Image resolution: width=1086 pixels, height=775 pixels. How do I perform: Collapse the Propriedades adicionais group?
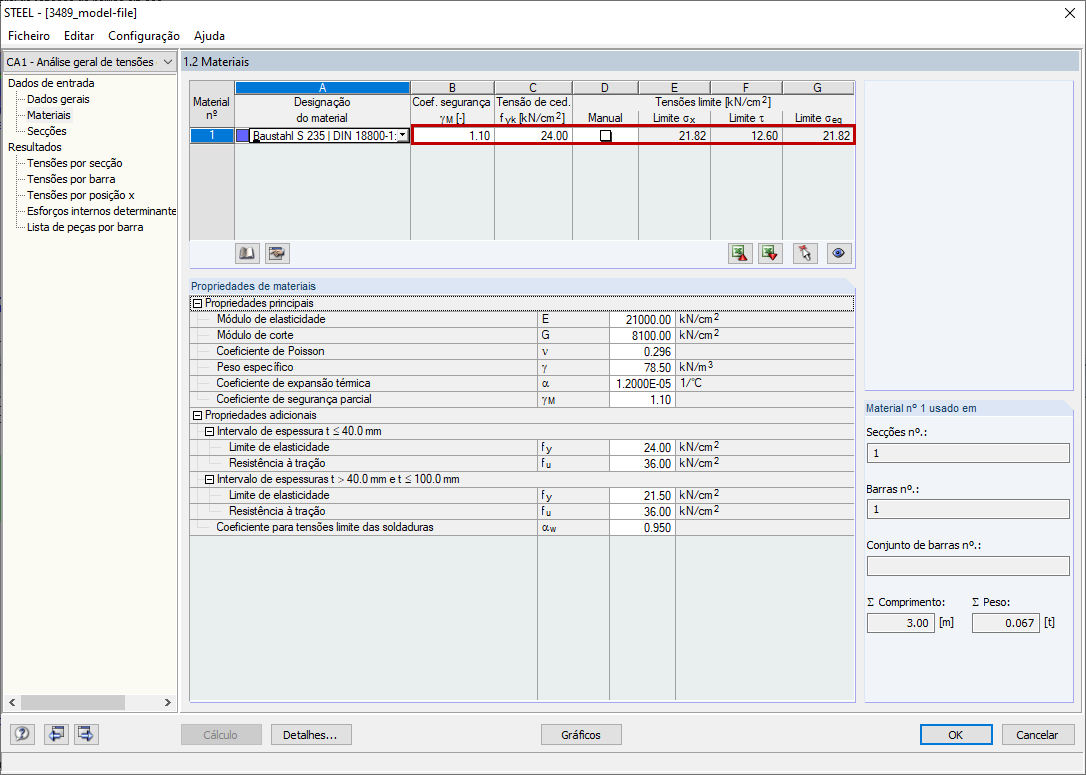pos(197,416)
